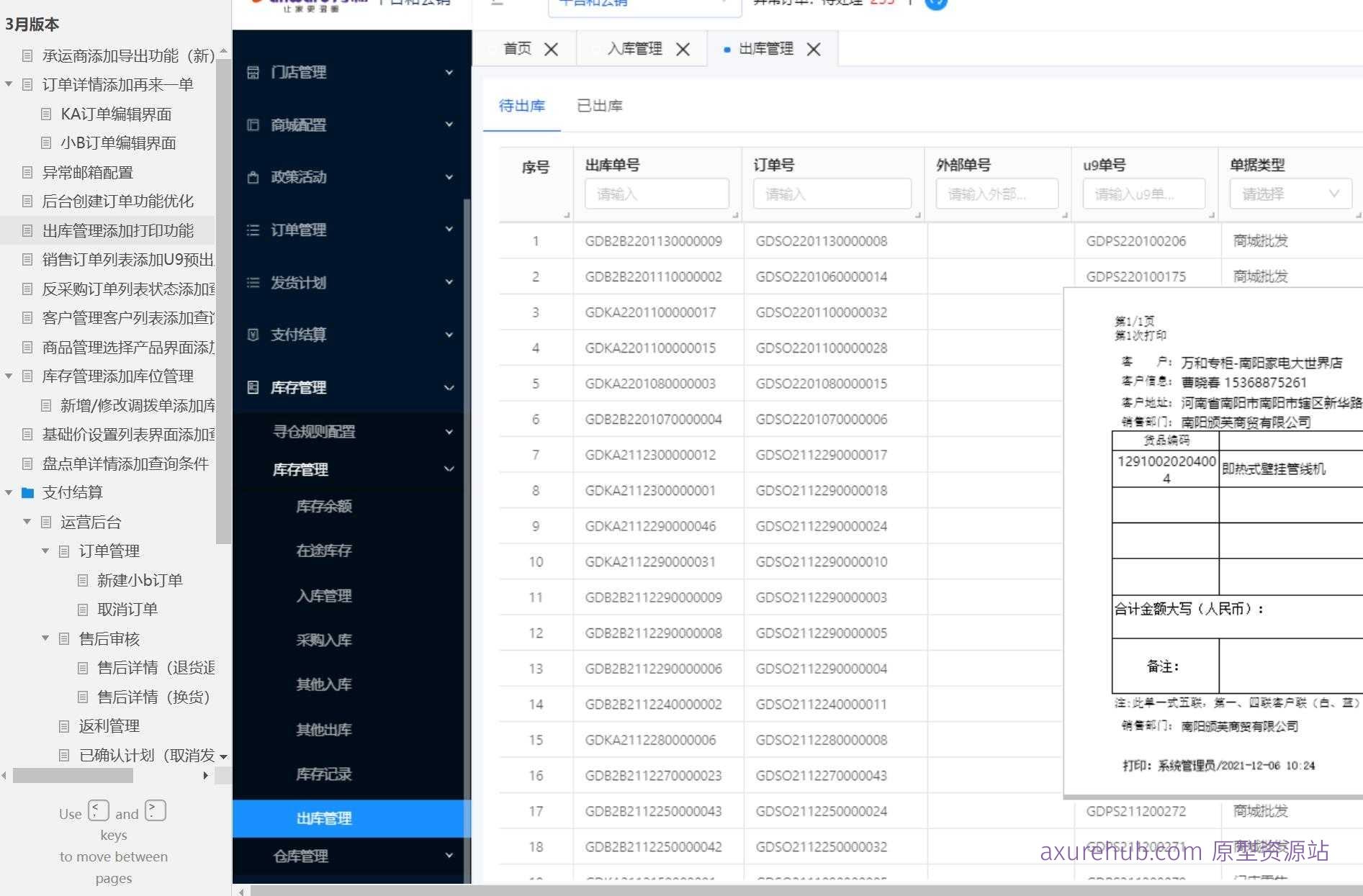The image size is (1363, 896).
Task: Click the 支付结算 payment icon in sidebar
Action: pos(252,335)
